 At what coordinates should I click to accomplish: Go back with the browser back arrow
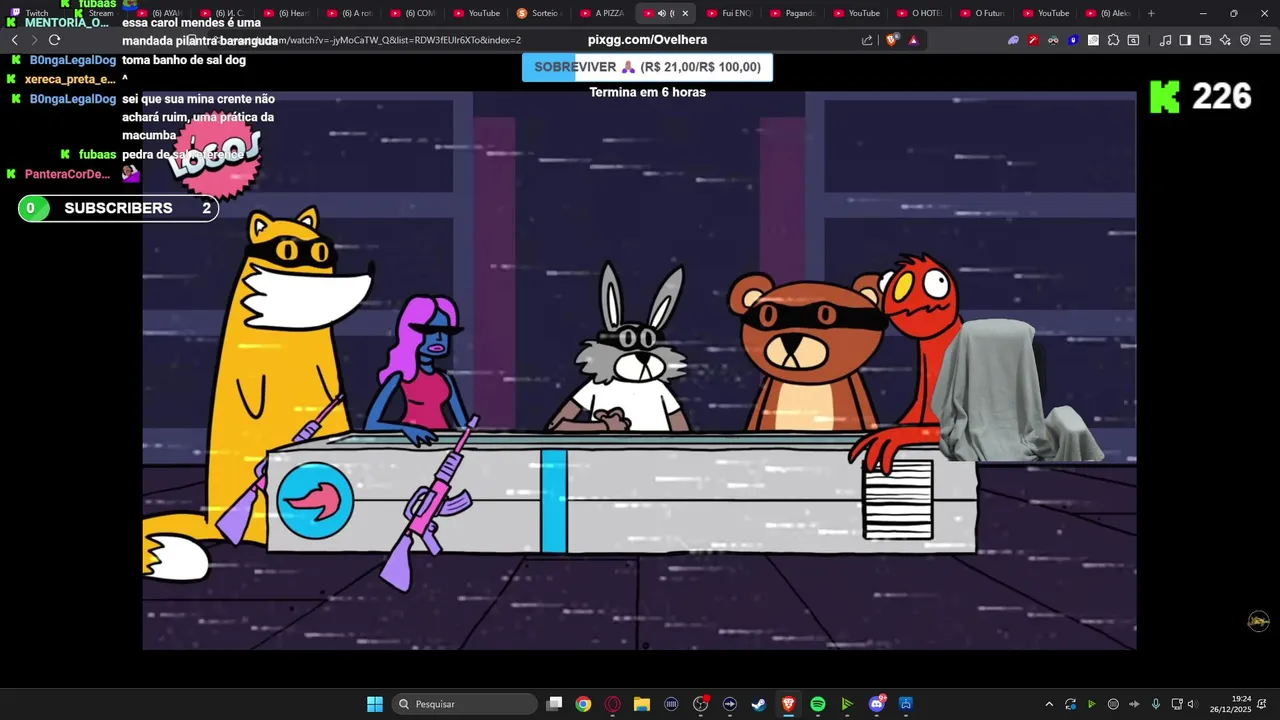tap(14, 40)
